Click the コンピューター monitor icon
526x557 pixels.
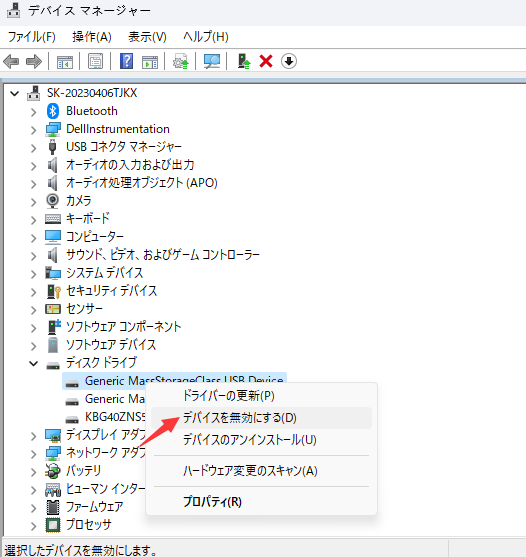click(53, 237)
